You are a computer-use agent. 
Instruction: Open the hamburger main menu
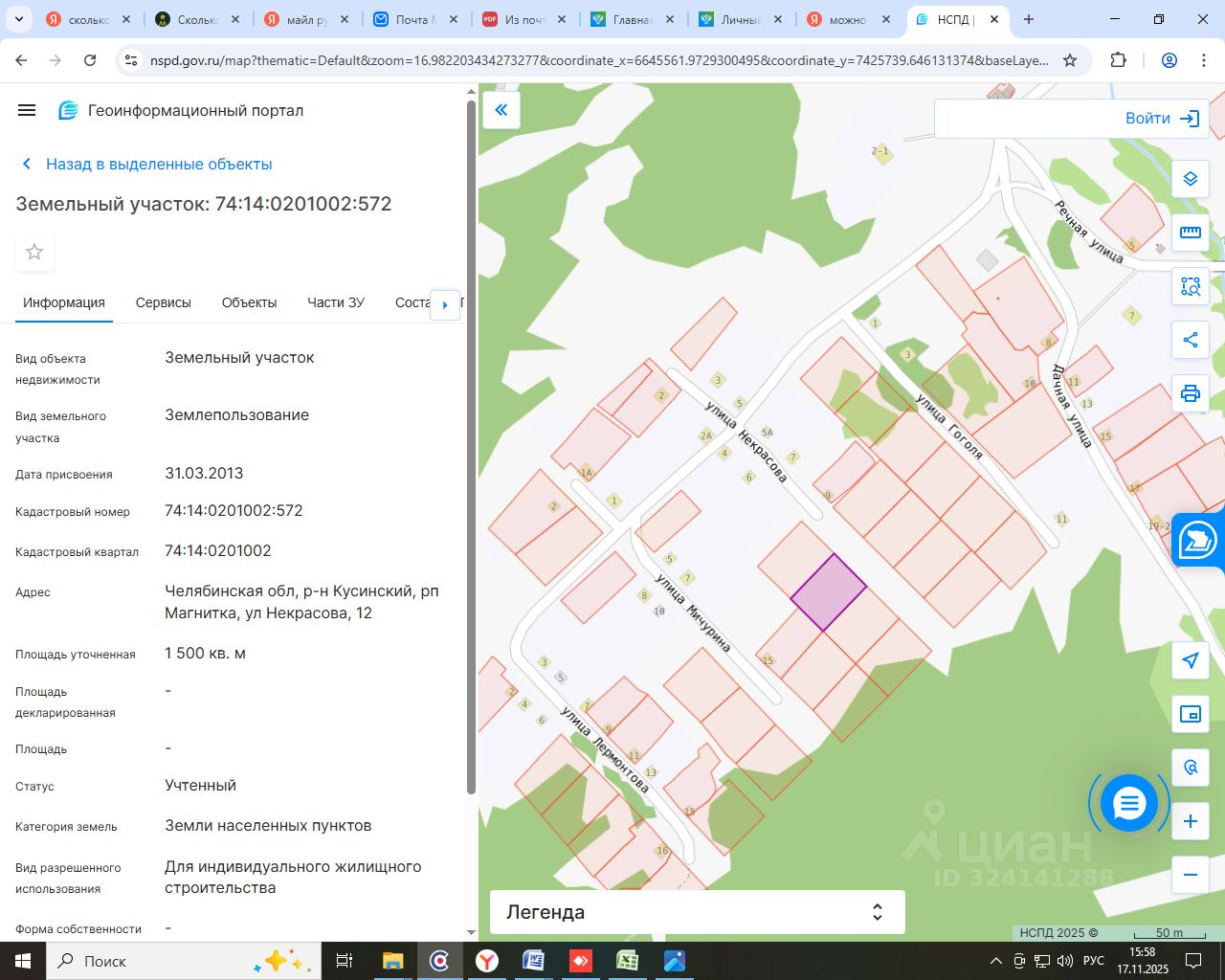pos(27,110)
